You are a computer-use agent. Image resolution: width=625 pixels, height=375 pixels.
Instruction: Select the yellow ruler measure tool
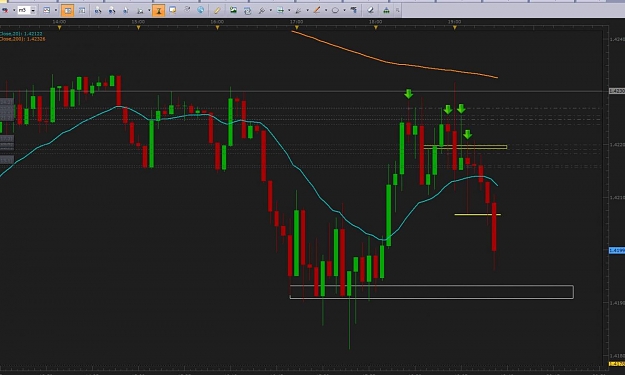pyautogui.click(x=217, y=10)
